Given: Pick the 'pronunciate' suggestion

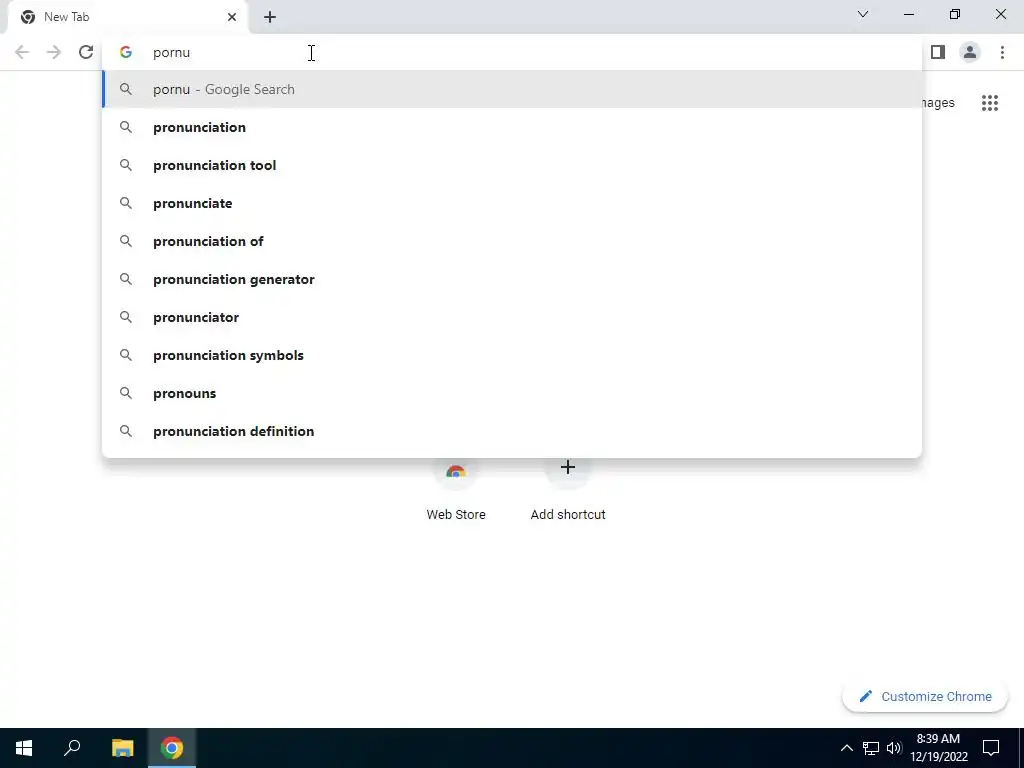Looking at the screenshot, I should tap(512, 203).
